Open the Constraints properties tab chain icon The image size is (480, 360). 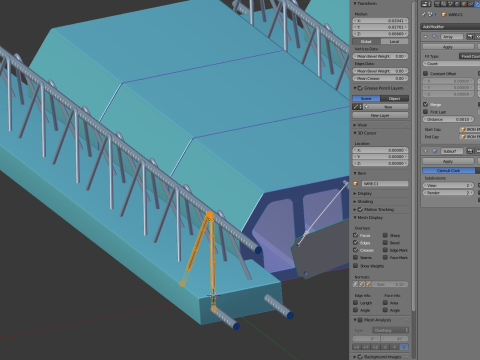[x=470, y=4]
